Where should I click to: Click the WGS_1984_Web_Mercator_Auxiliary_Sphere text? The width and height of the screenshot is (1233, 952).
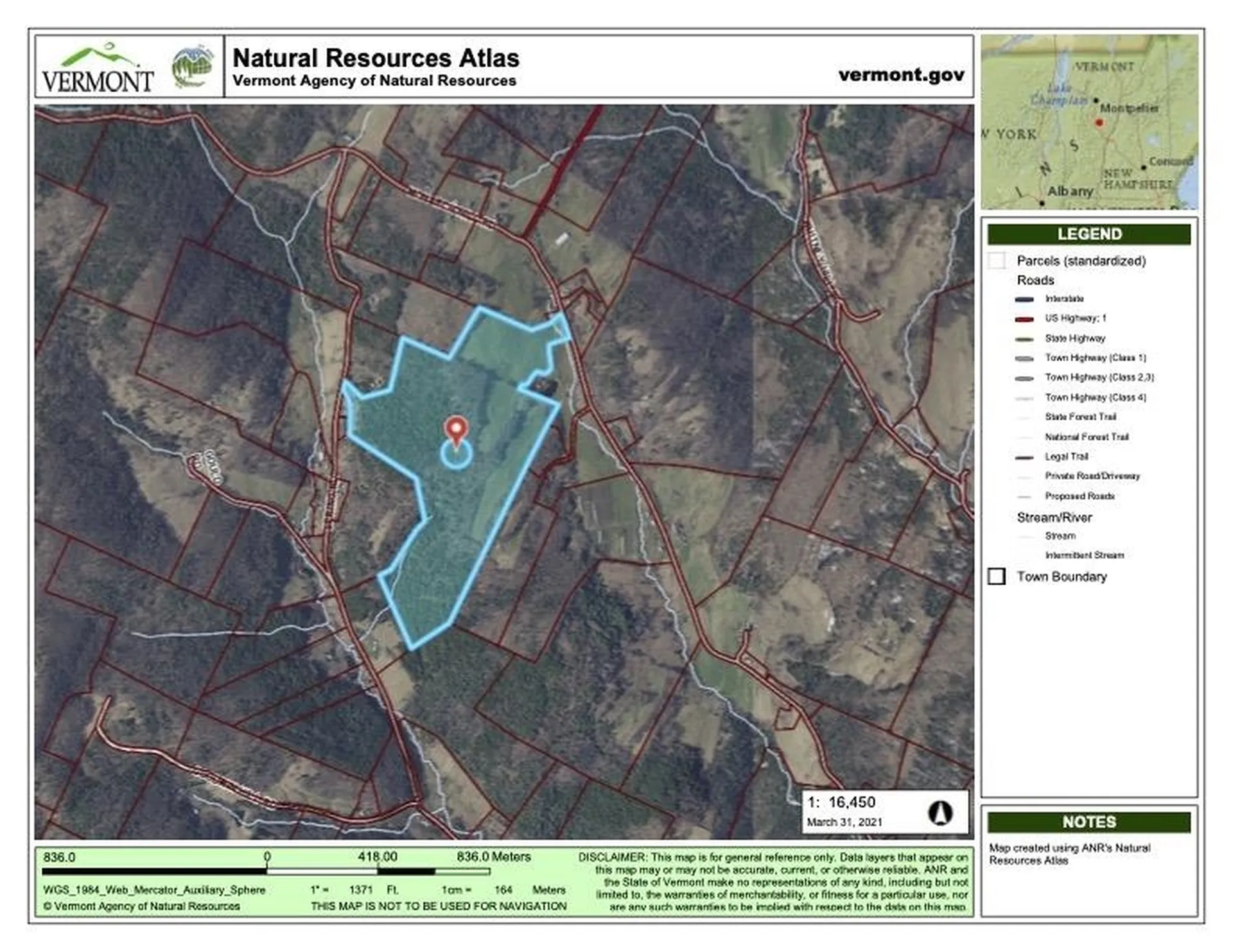pyautogui.click(x=154, y=890)
